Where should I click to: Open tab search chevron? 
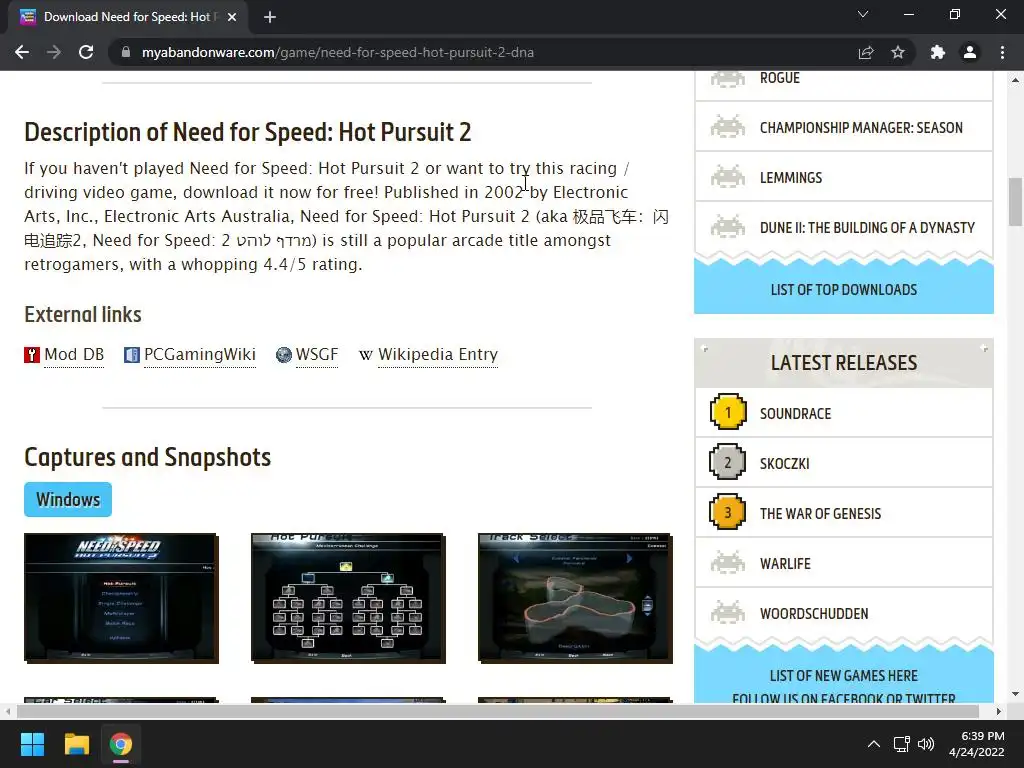(x=863, y=14)
